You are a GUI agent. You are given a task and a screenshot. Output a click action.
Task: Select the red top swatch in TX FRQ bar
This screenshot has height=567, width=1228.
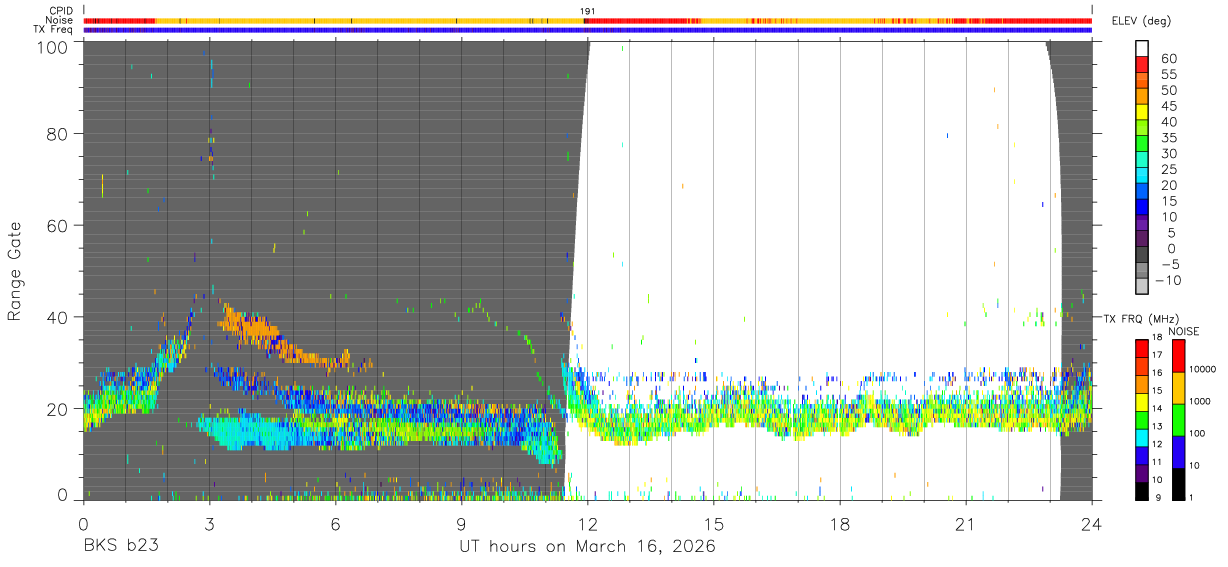point(1142,348)
